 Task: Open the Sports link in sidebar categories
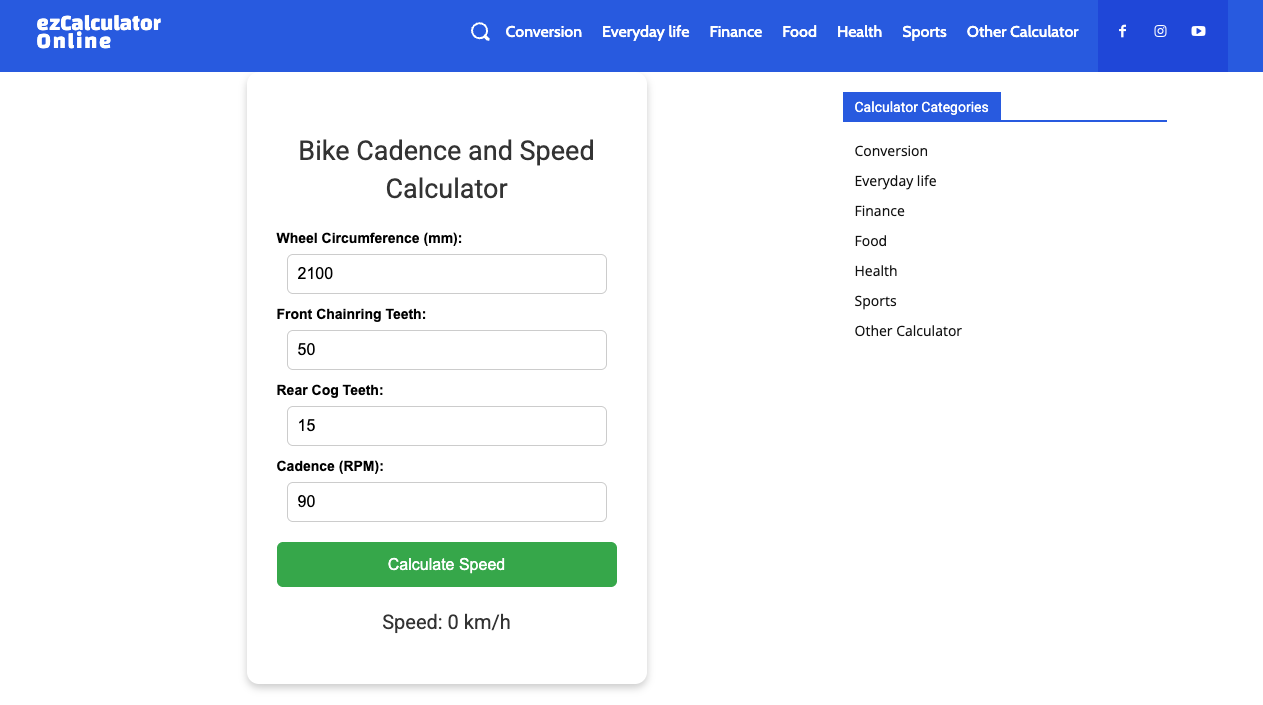click(875, 301)
